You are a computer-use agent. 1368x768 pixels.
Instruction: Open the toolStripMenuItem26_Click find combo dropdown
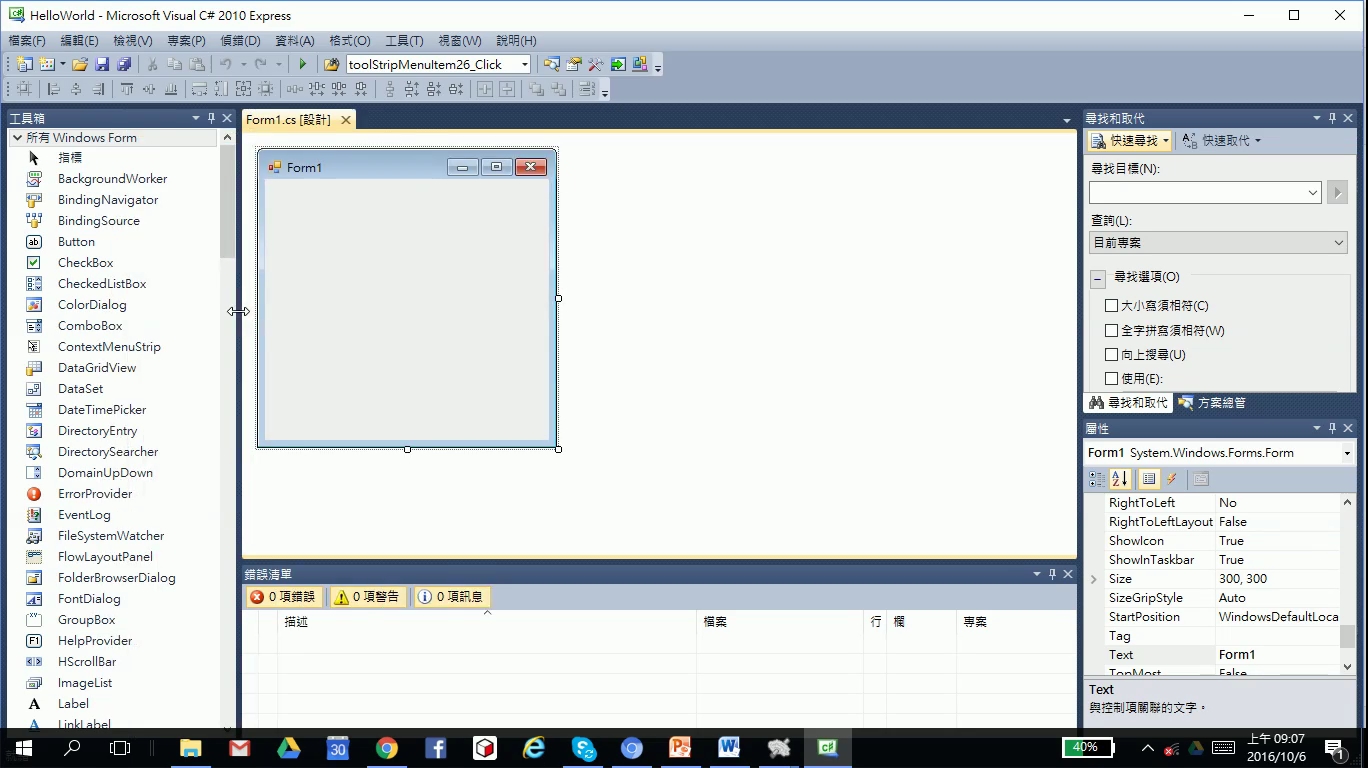pyautogui.click(x=525, y=64)
